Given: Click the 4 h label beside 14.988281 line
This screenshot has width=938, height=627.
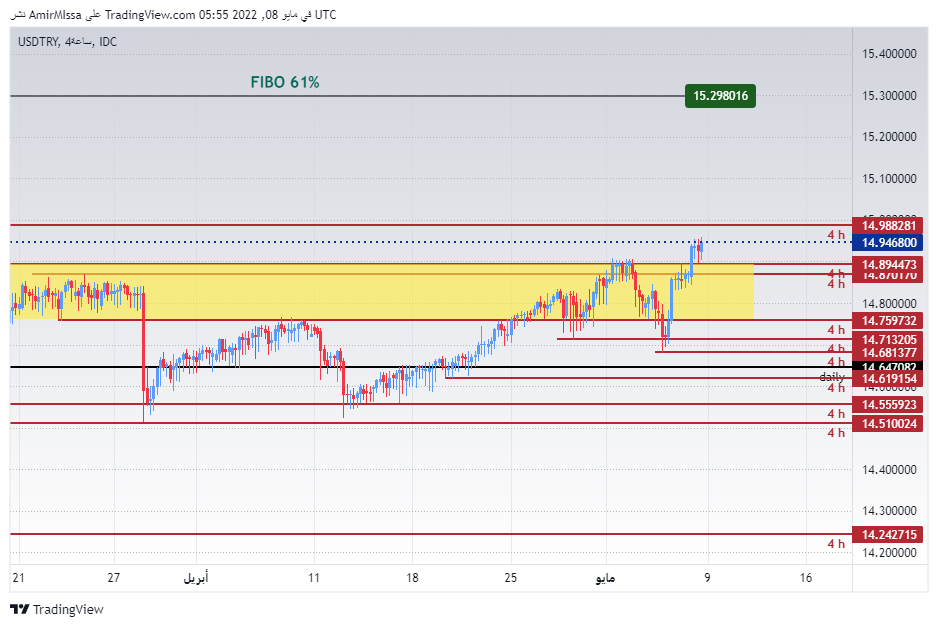Looking at the screenshot, I should [836, 235].
